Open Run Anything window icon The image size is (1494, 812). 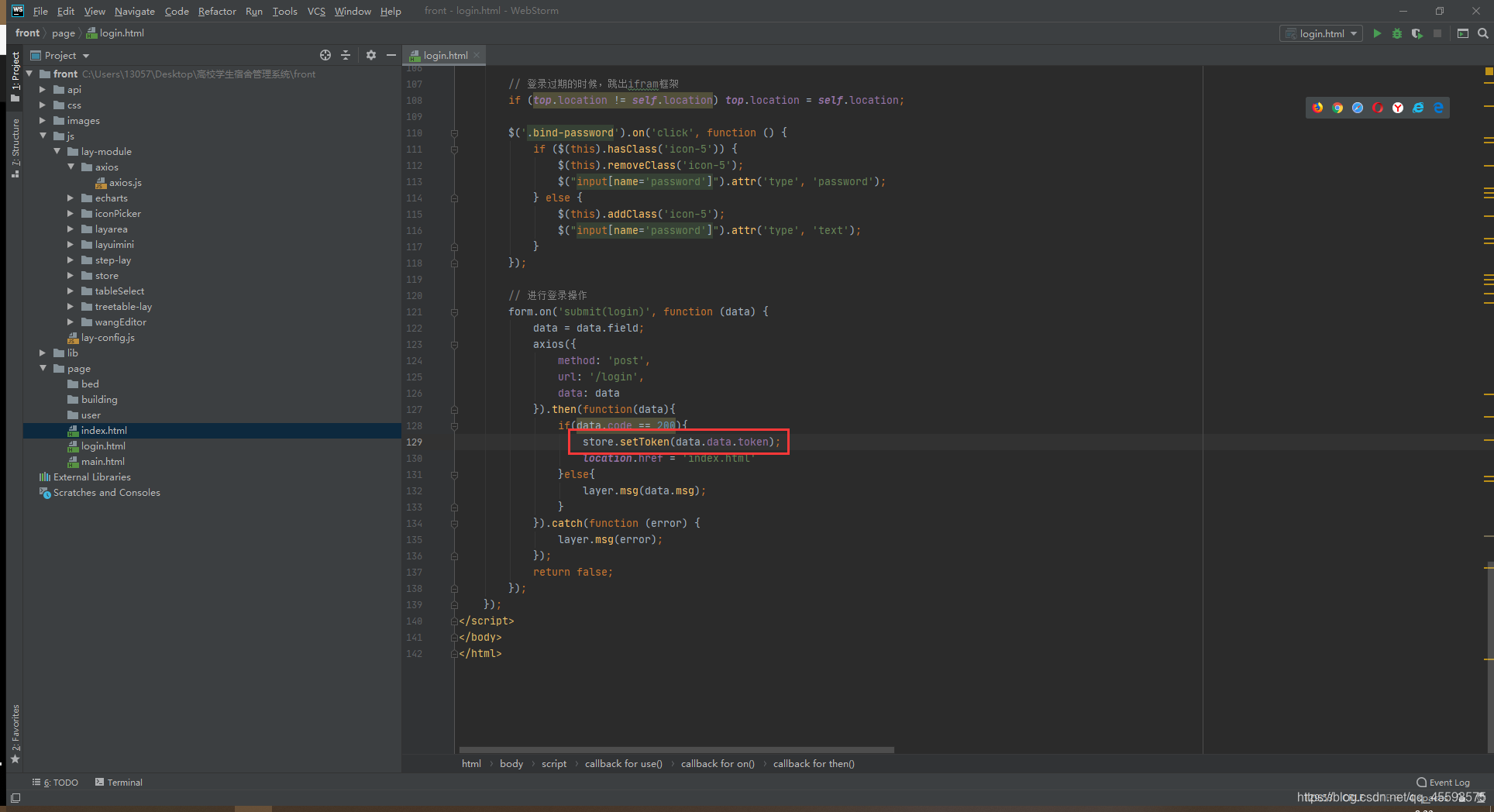pos(1463,33)
